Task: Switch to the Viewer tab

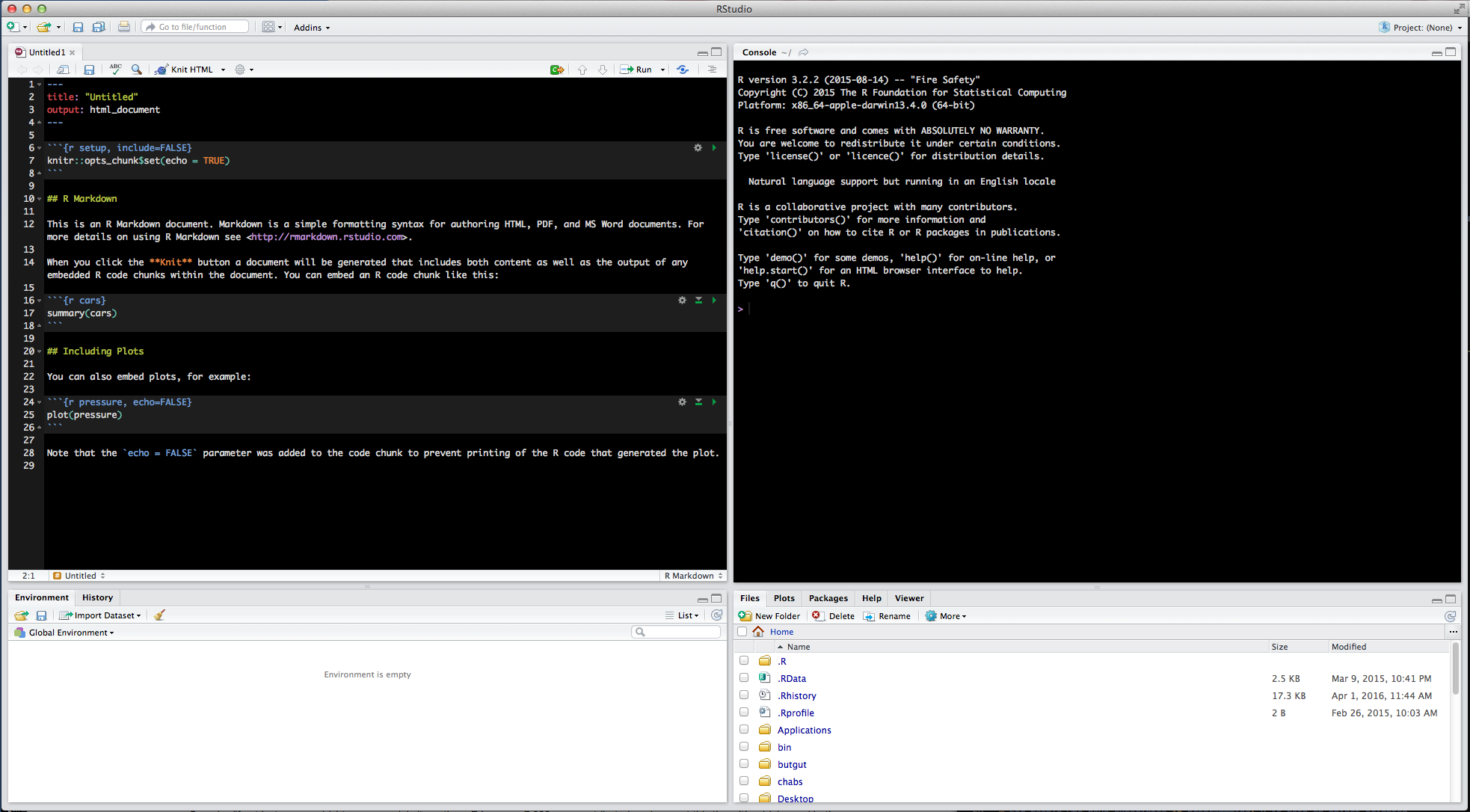Action: (x=909, y=598)
